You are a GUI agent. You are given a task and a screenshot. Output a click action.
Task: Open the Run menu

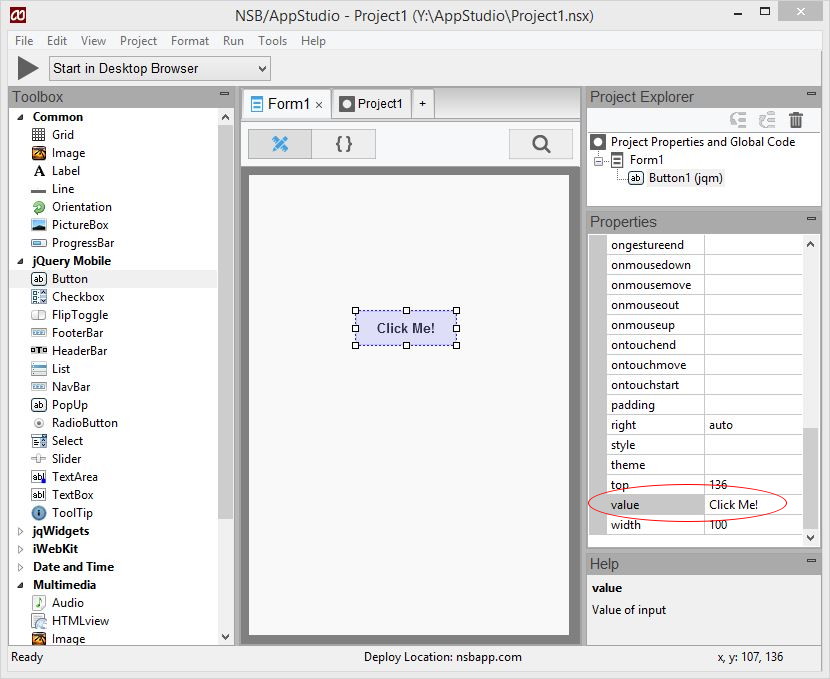(233, 41)
